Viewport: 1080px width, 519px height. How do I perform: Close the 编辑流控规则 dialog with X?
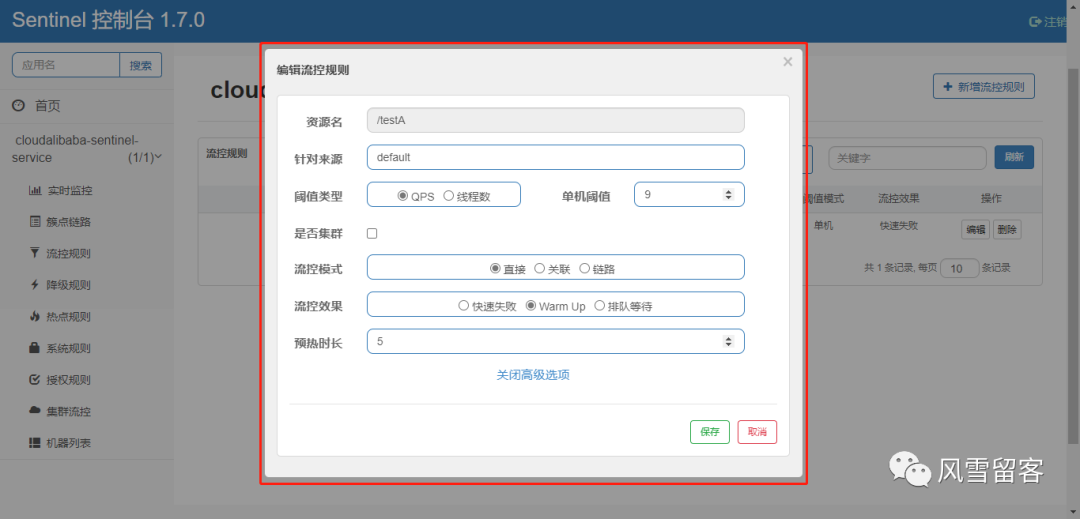pyautogui.click(x=787, y=62)
